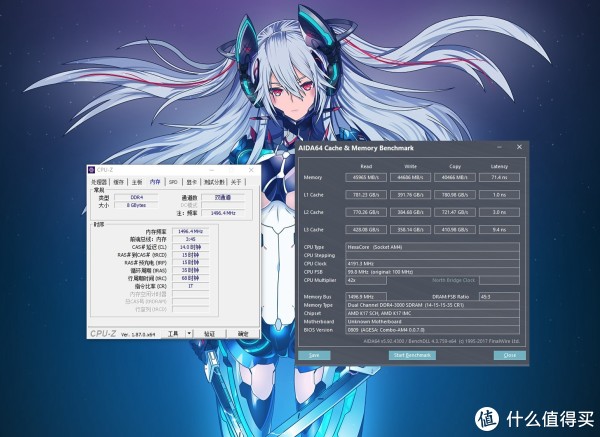Screen dimensions: 600x437
Task: Minimize the CPU-Z window
Action: point(213,170)
